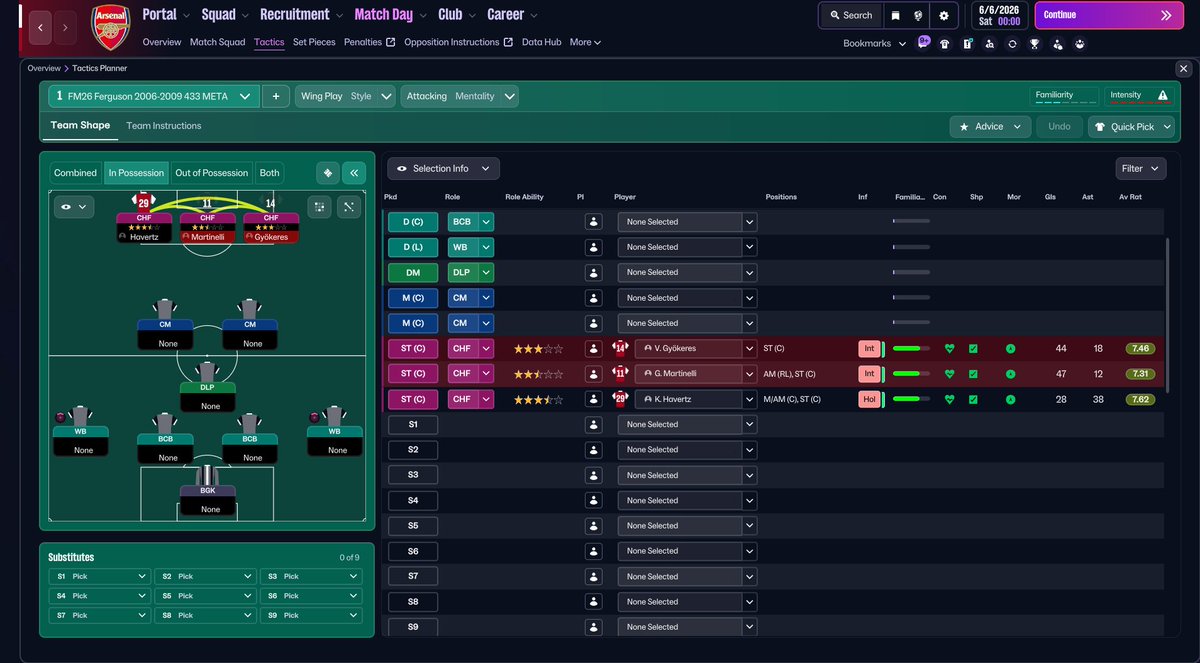Image resolution: width=1200 pixels, height=663 pixels.
Task: Click the Familiarity indicator bar
Action: 1066,96
